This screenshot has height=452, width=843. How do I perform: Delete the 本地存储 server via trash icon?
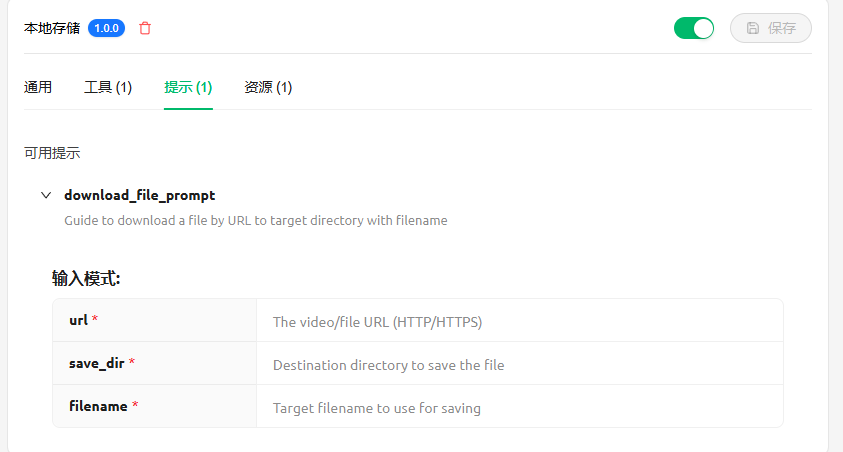(x=145, y=28)
